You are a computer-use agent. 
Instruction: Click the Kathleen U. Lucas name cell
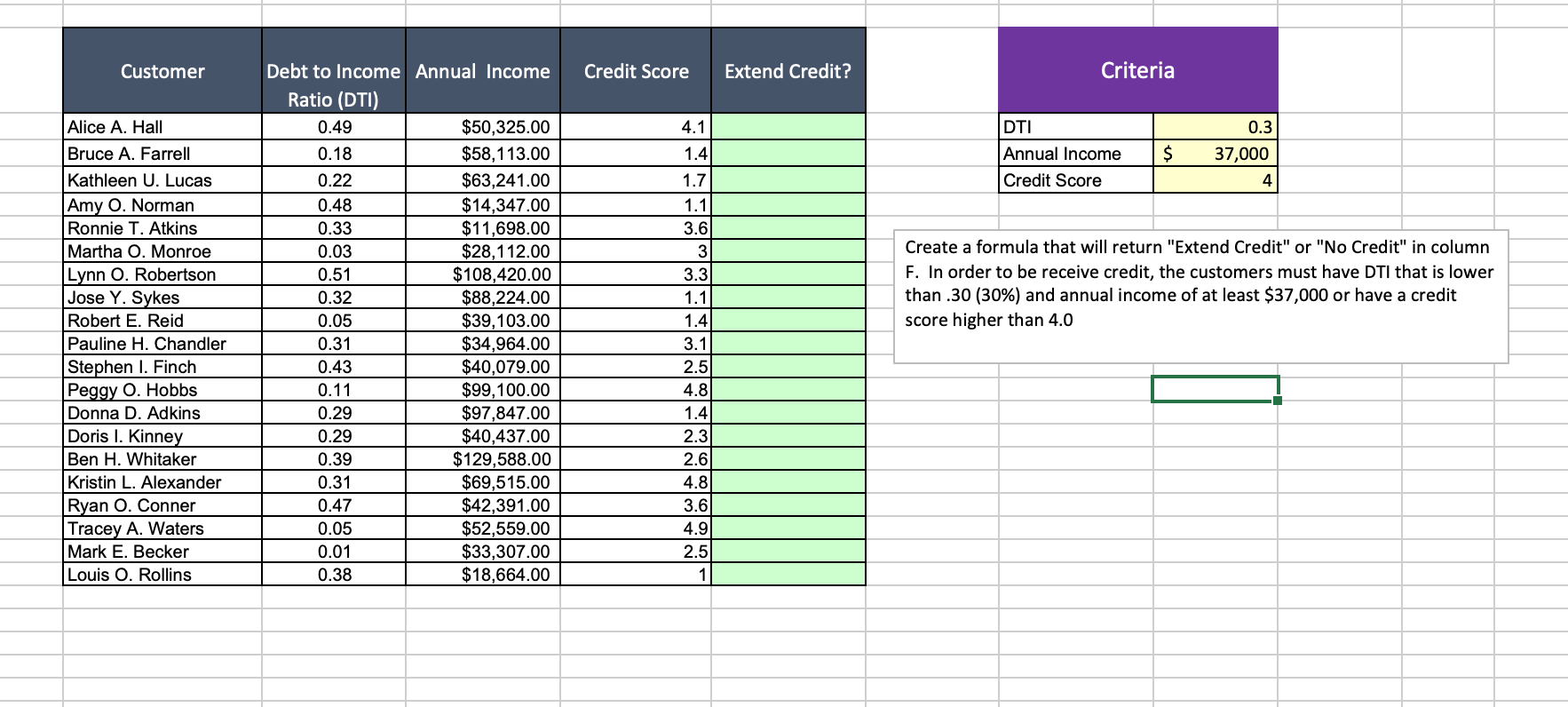[162, 180]
